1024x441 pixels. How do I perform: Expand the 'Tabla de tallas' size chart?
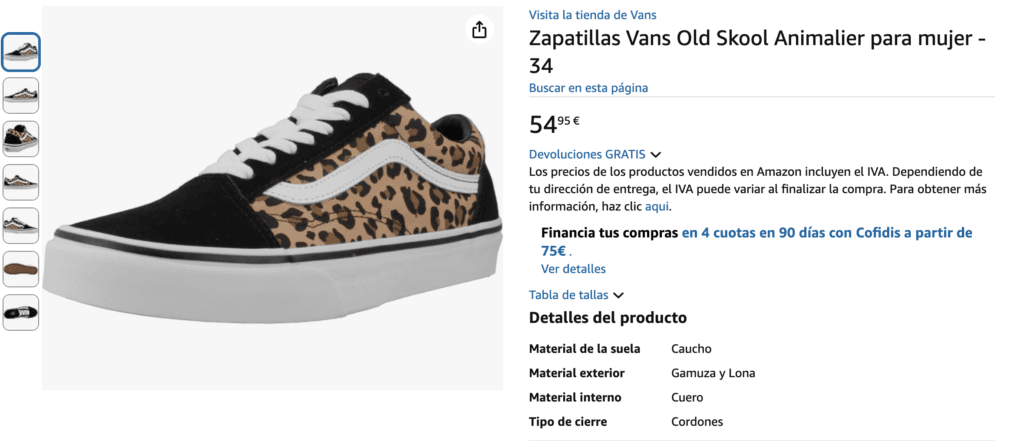tap(568, 295)
